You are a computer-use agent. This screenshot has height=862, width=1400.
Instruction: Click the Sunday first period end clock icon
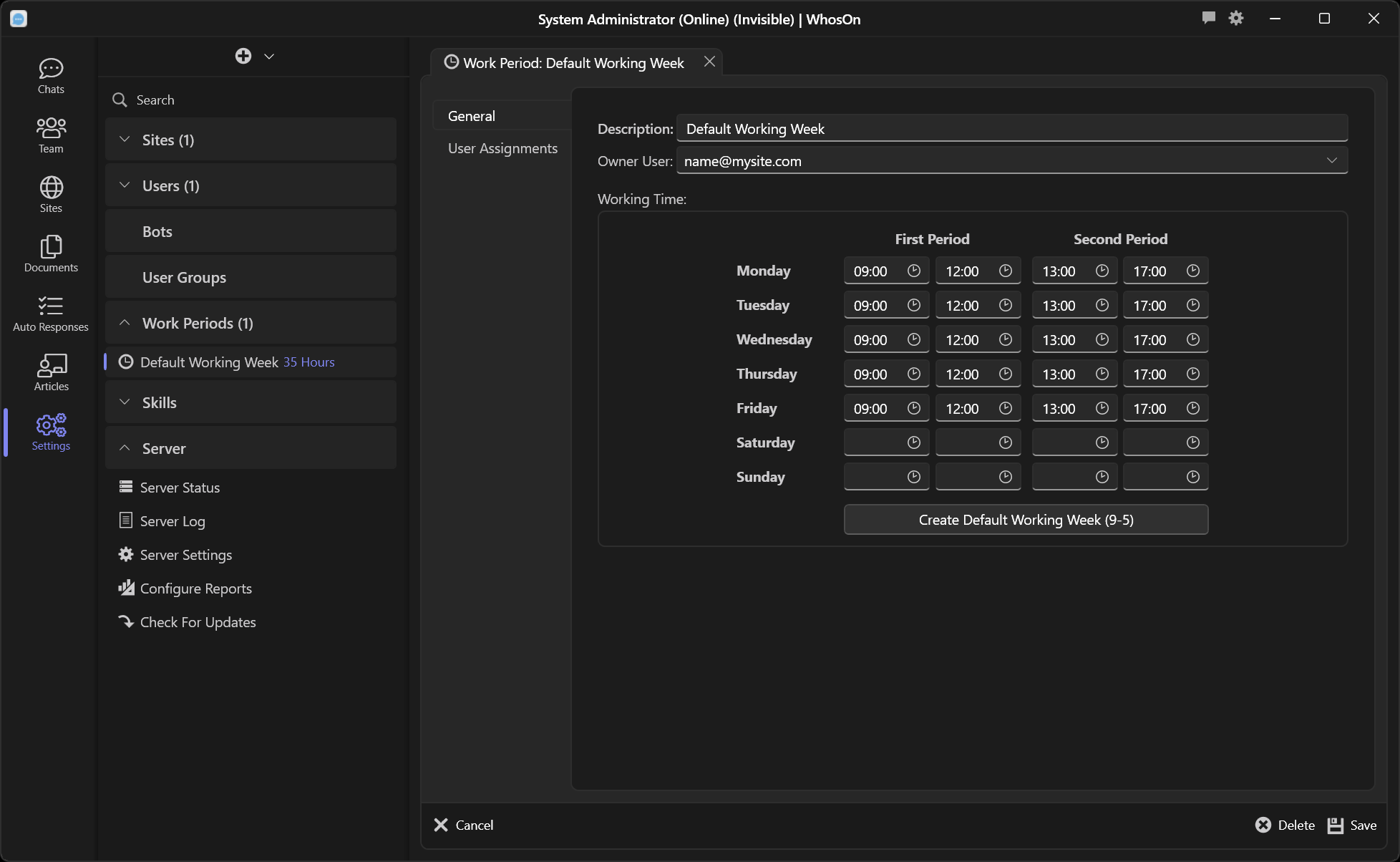(1006, 477)
